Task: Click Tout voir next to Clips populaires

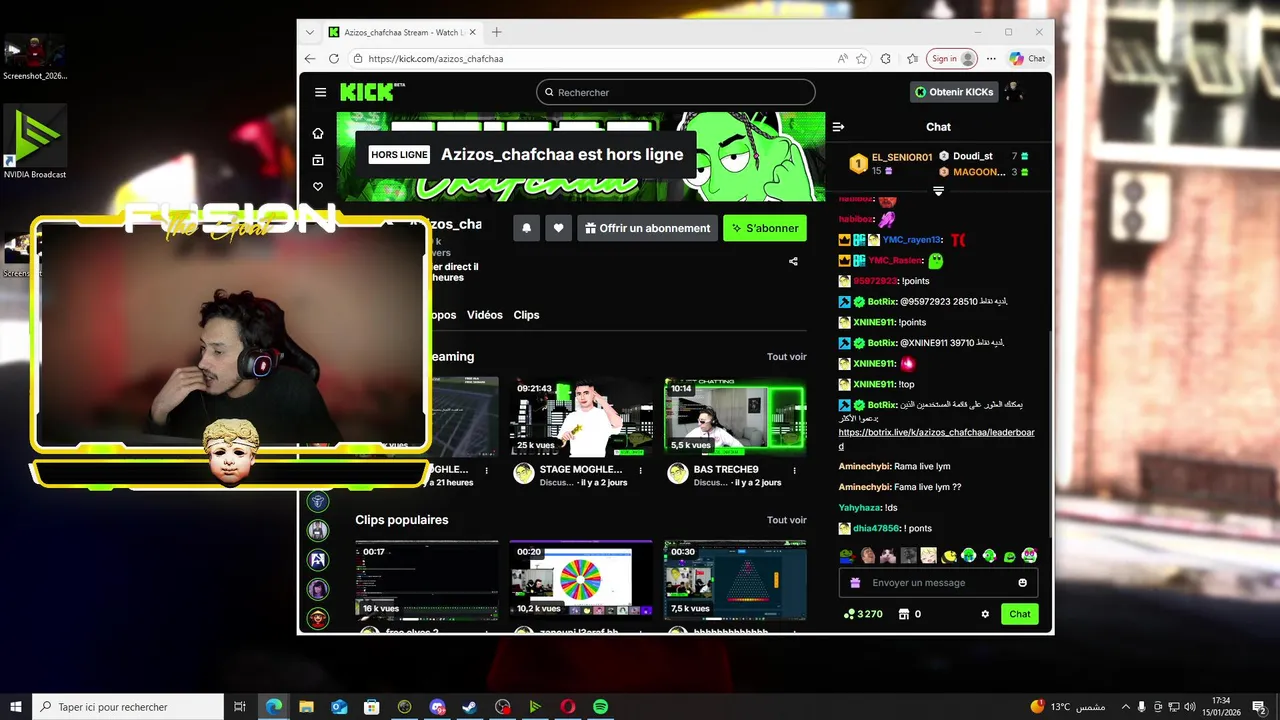Action: [x=786, y=520]
